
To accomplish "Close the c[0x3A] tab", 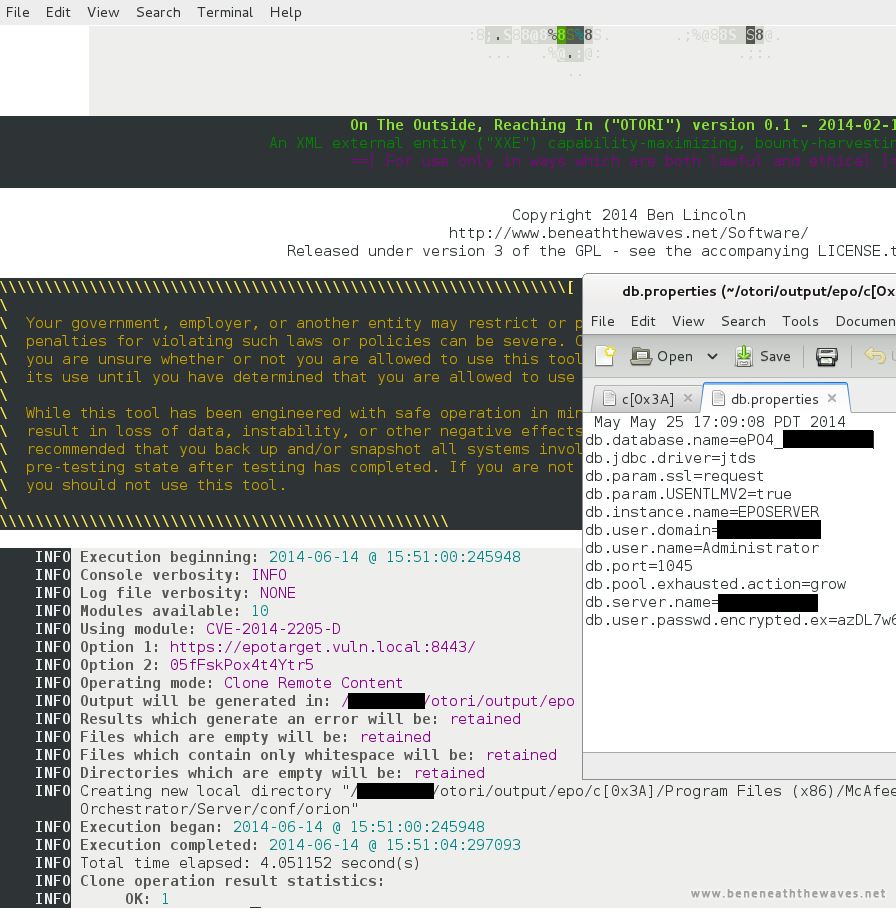I will click(687, 398).
